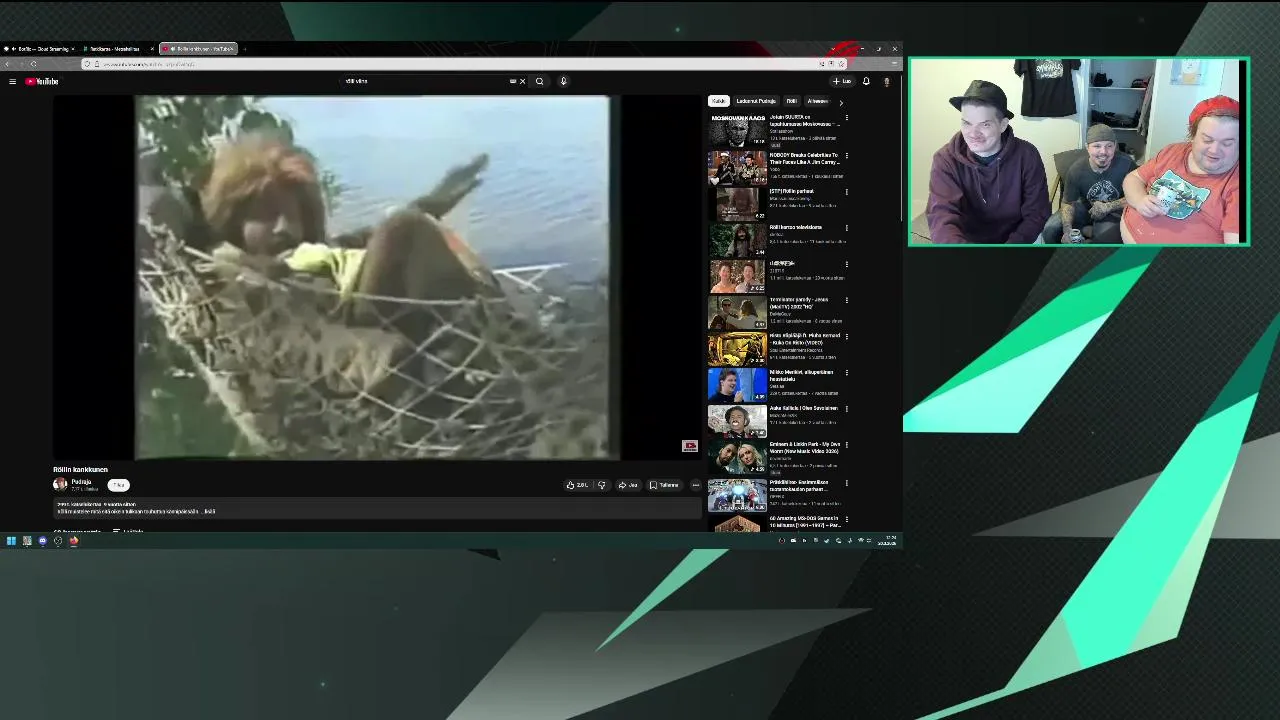
Task: Open options menu for 'NOBODY Breaks Celebrities'
Action: coord(847,155)
